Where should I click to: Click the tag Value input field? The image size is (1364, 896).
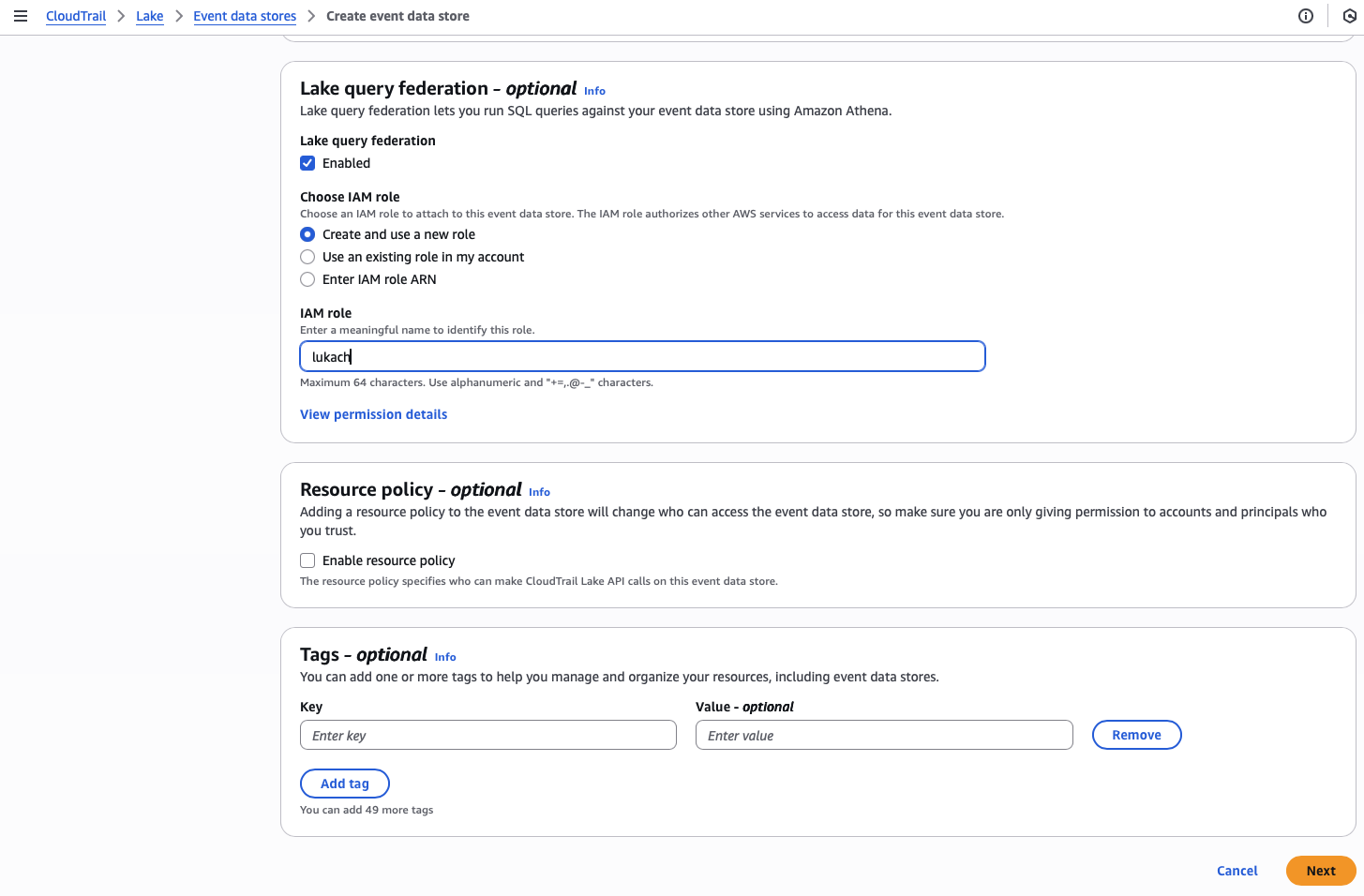[883, 735]
